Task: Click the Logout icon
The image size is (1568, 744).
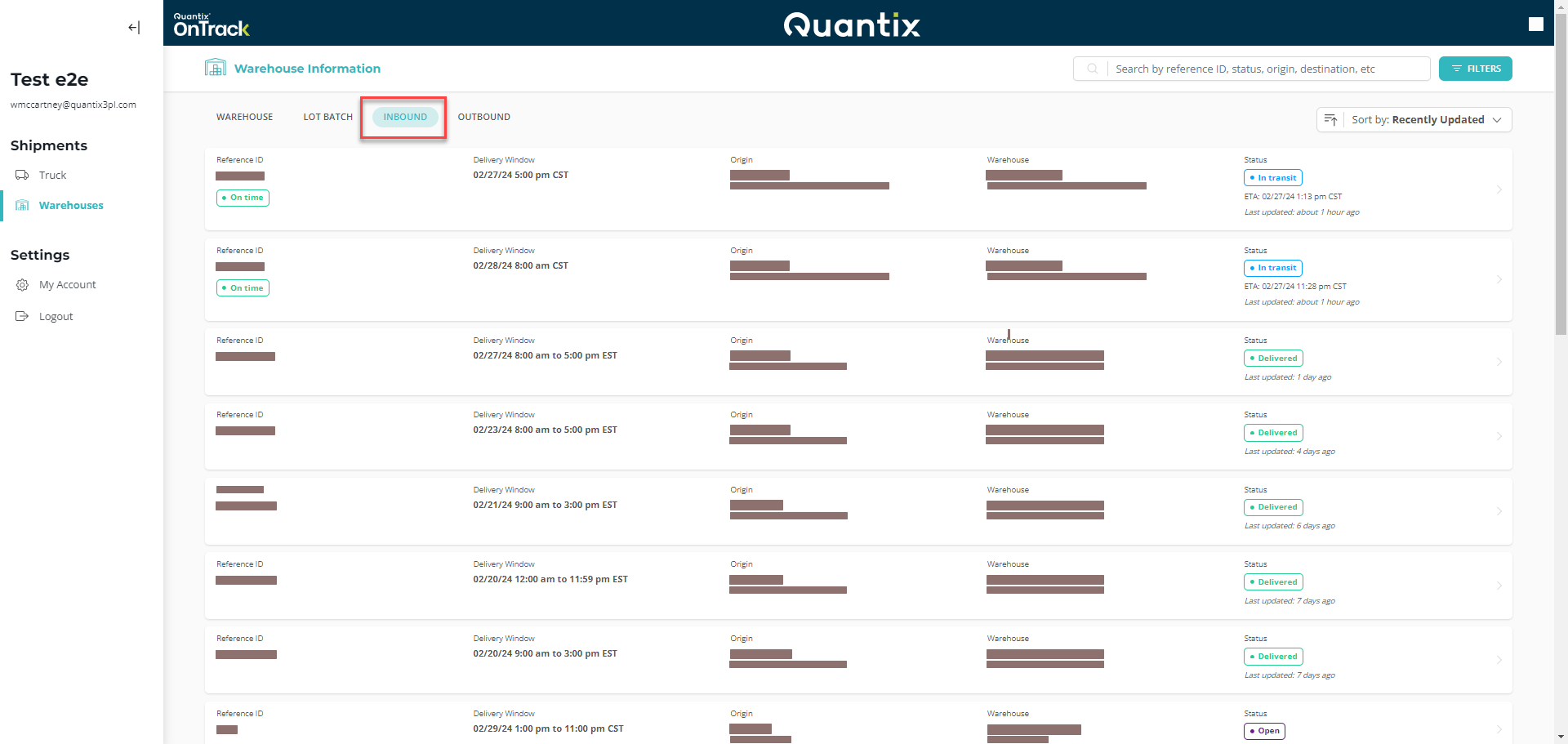Action: click(x=22, y=316)
